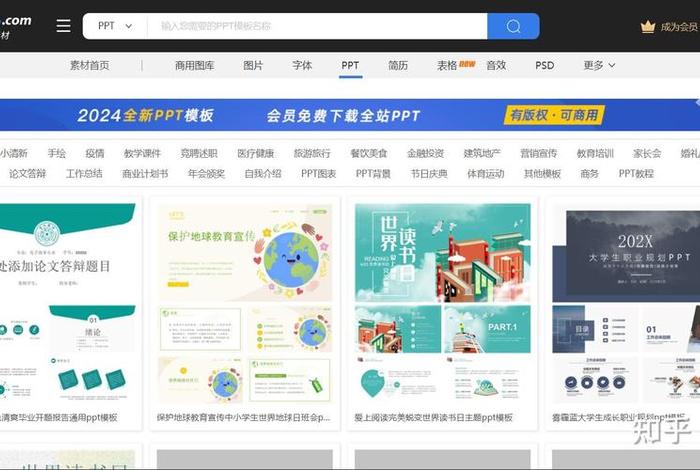The height and width of the screenshot is (470, 700).
Task: Go to 素材首页 tab
Action: pyautogui.click(x=89, y=65)
